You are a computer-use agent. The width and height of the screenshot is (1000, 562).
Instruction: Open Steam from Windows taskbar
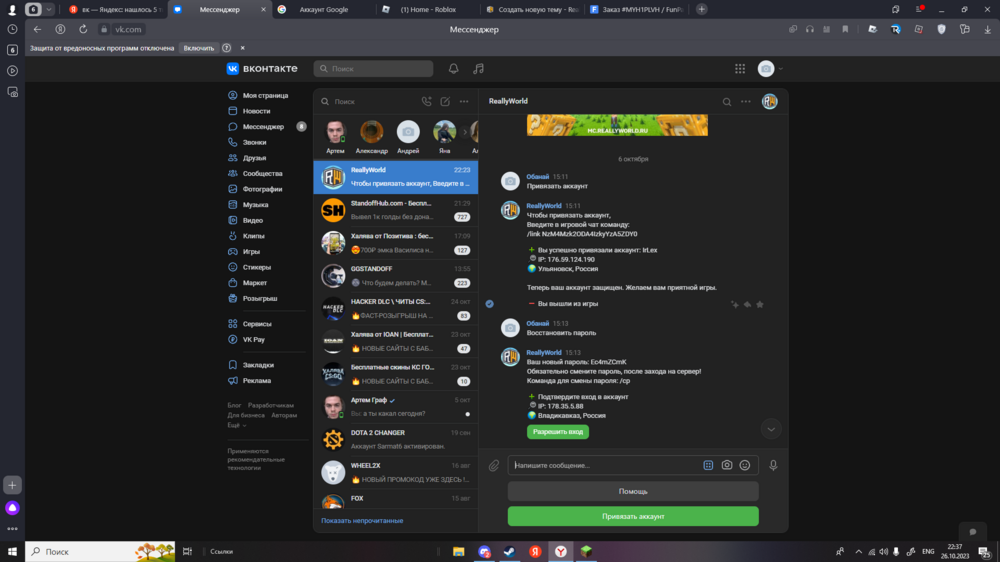(509, 551)
